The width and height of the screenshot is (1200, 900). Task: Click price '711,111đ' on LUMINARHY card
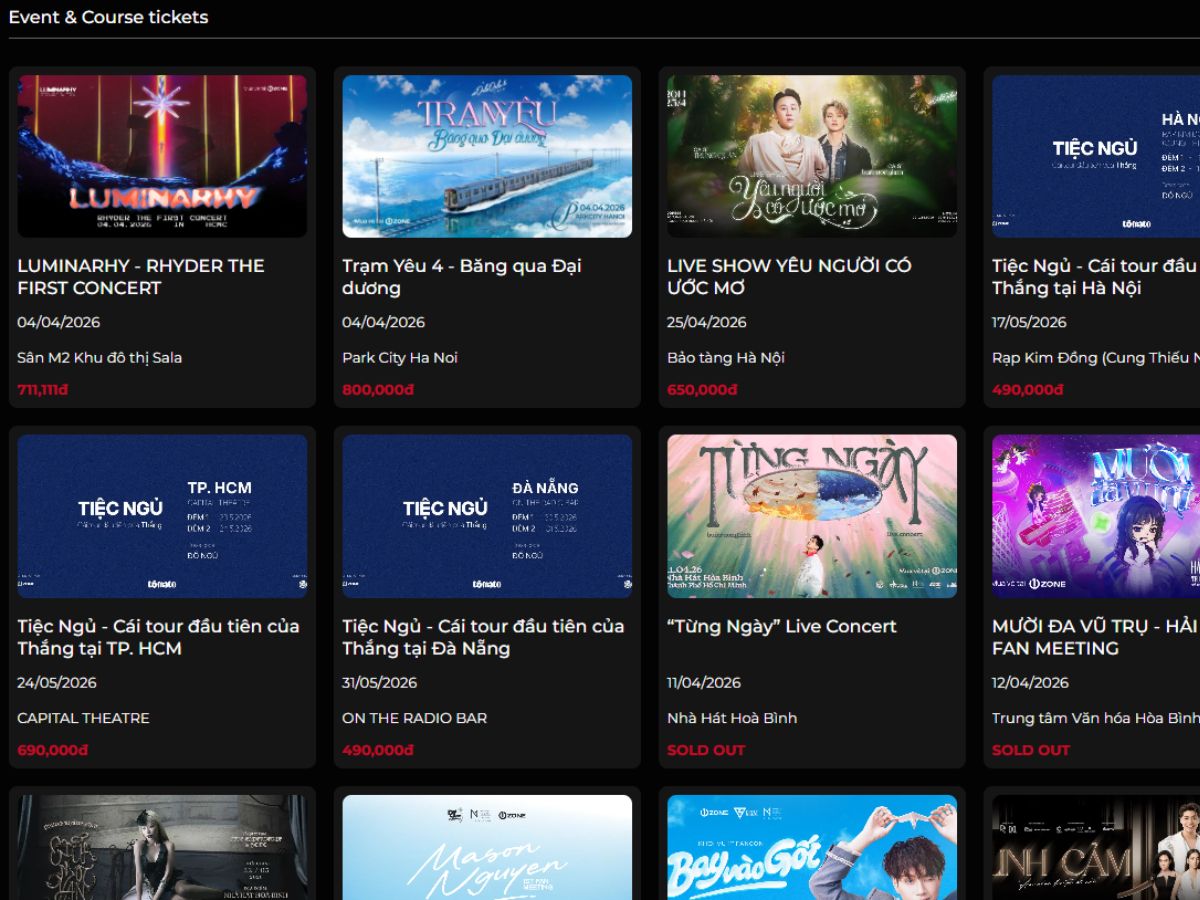pyautogui.click(x=43, y=390)
